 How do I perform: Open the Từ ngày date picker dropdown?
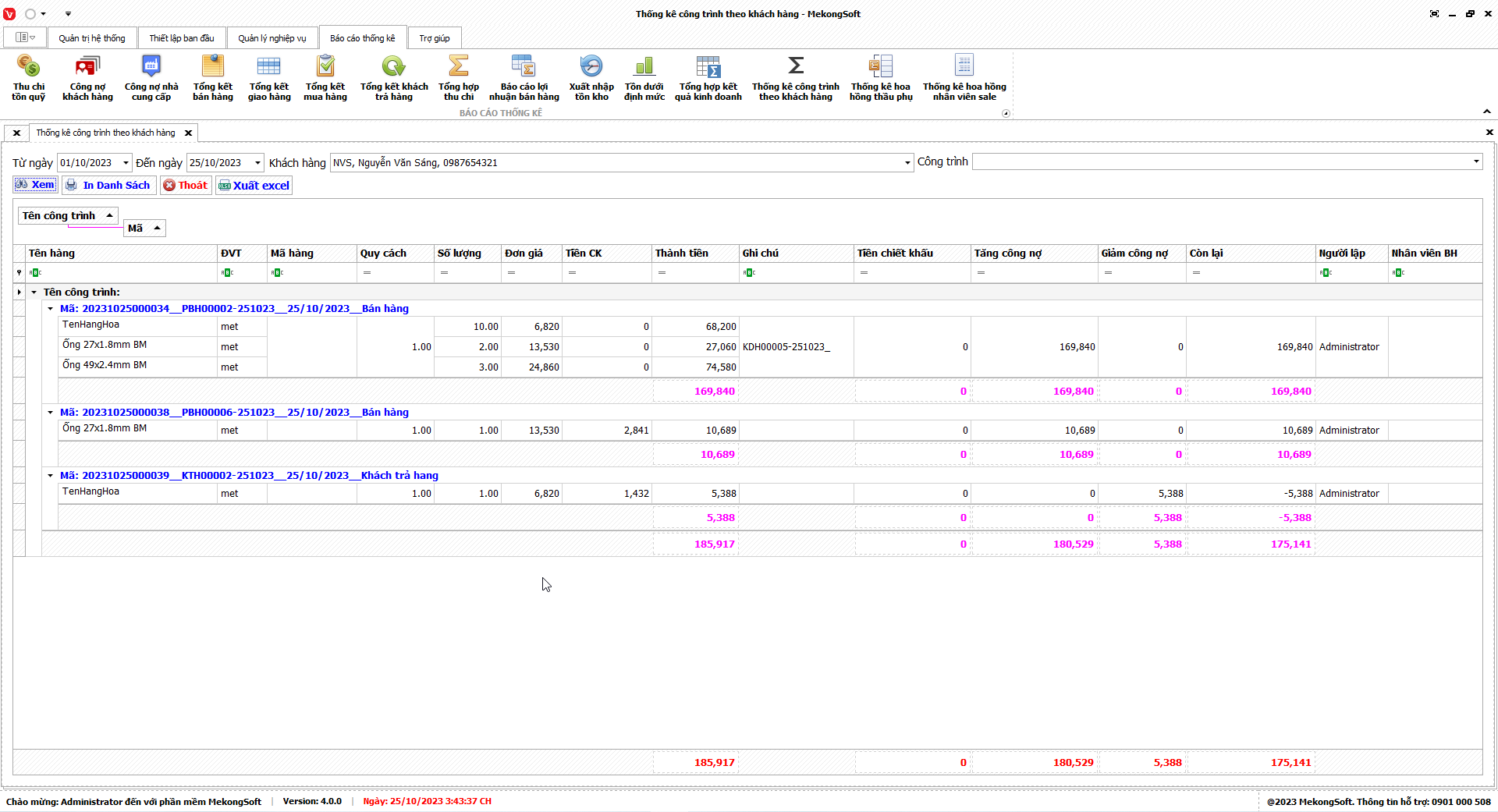click(126, 163)
